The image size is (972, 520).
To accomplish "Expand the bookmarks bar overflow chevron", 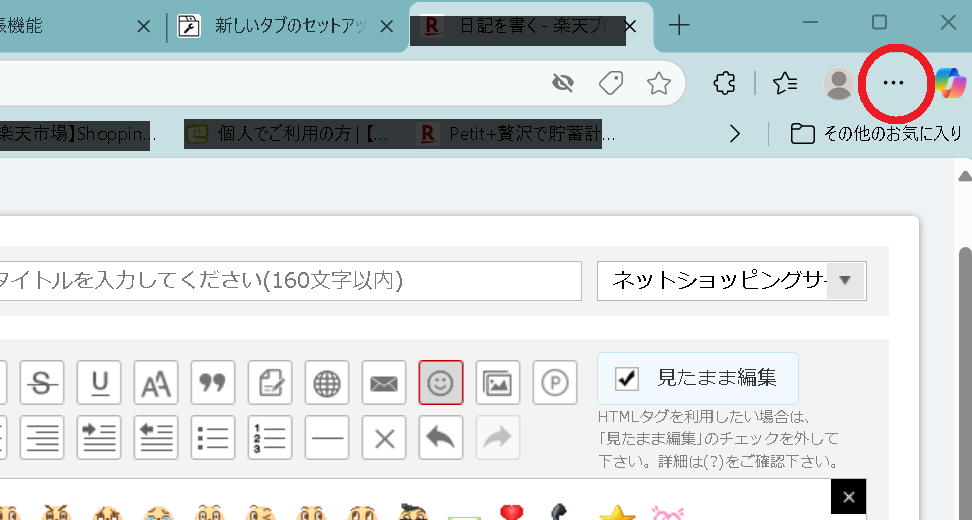I will 735,134.
